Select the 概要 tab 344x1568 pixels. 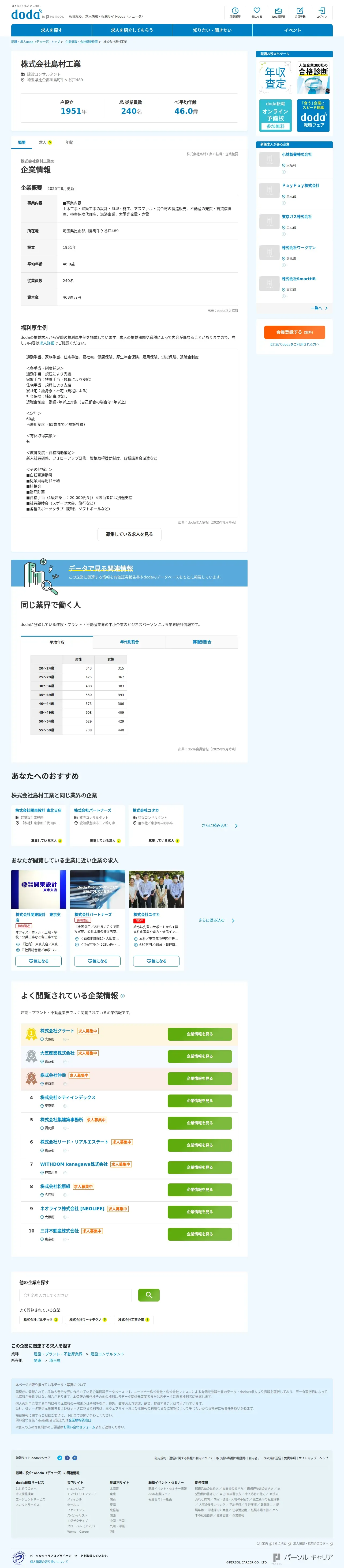[x=22, y=142]
